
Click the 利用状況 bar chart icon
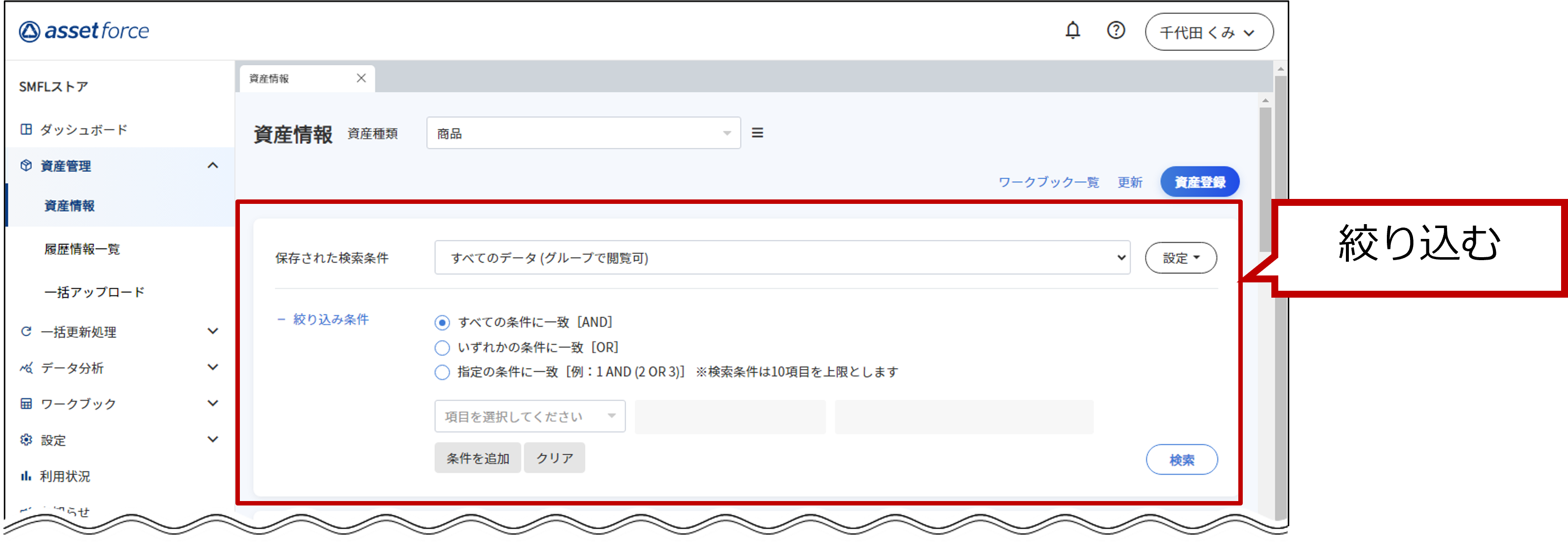(x=26, y=476)
